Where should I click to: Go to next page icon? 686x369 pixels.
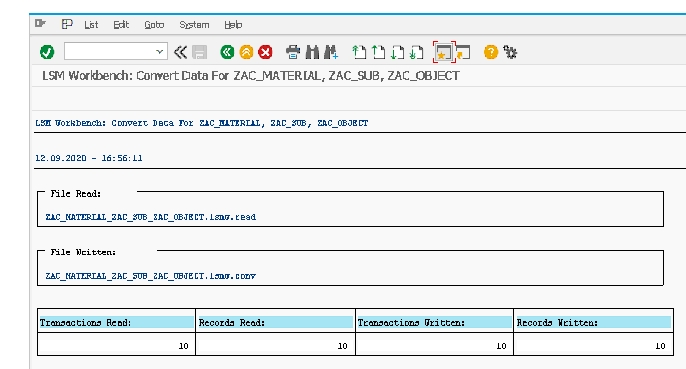coord(397,52)
